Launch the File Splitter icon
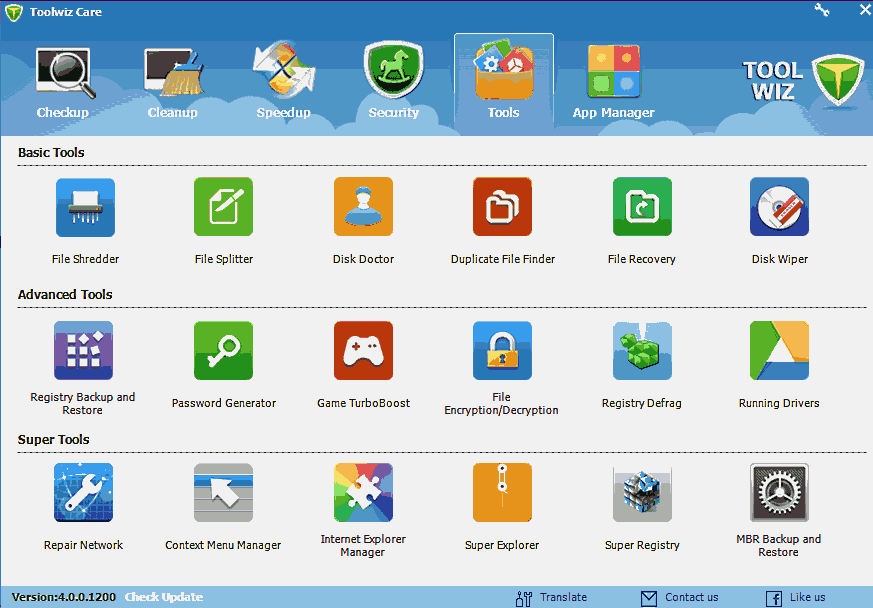The image size is (873, 608). point(223,207)
